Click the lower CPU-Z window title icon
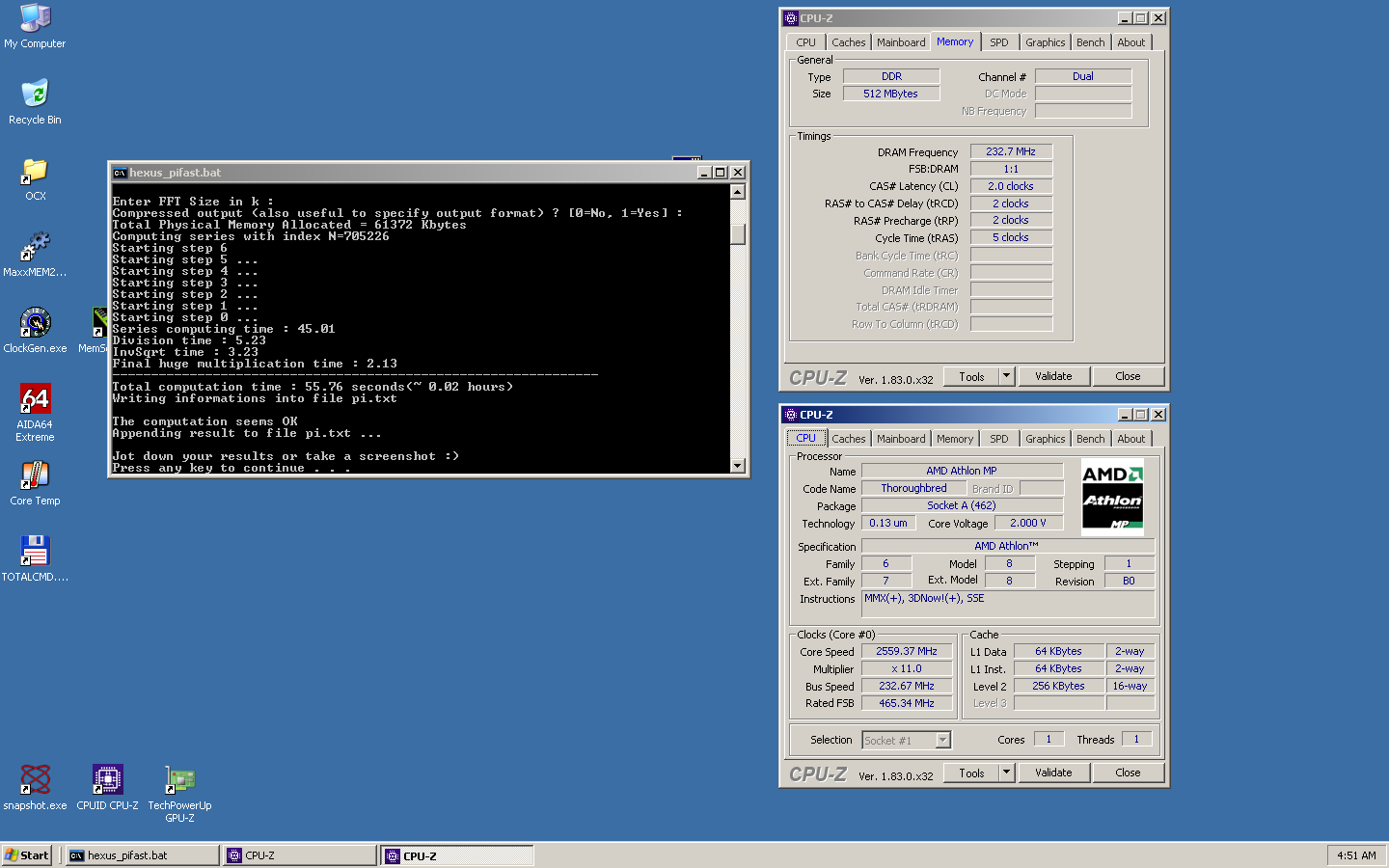This screenshot has width=1389, height=868. pyautogui.click(x=791, y=415)
